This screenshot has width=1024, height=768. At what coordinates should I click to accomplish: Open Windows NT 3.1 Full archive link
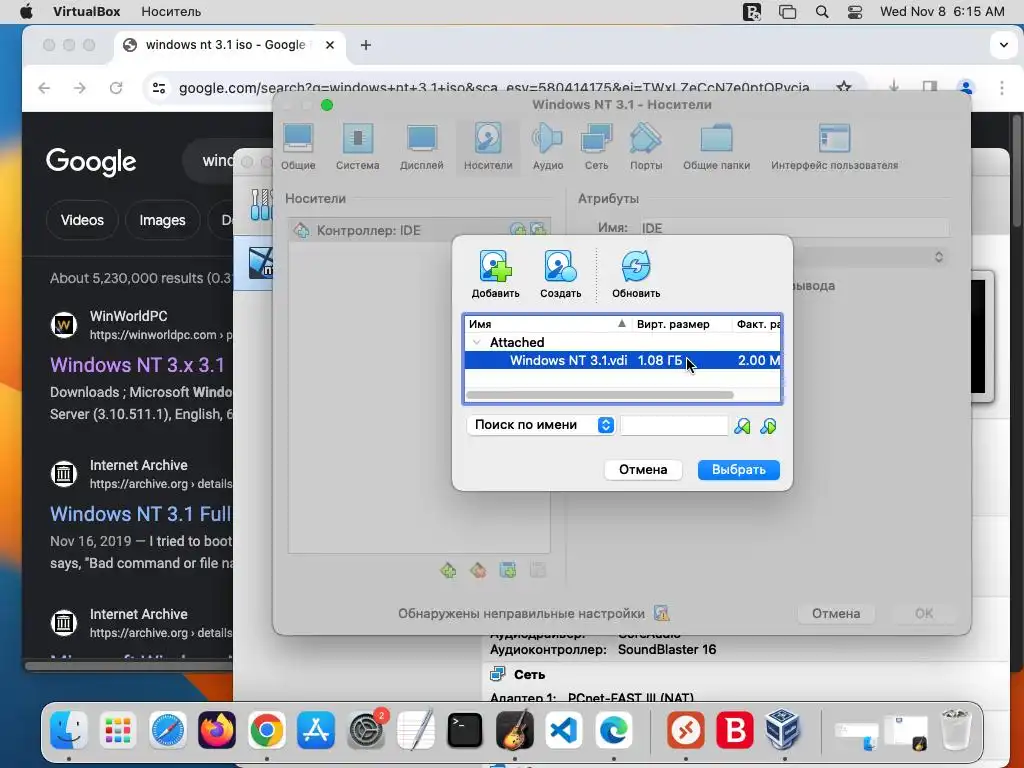[141, 513]
